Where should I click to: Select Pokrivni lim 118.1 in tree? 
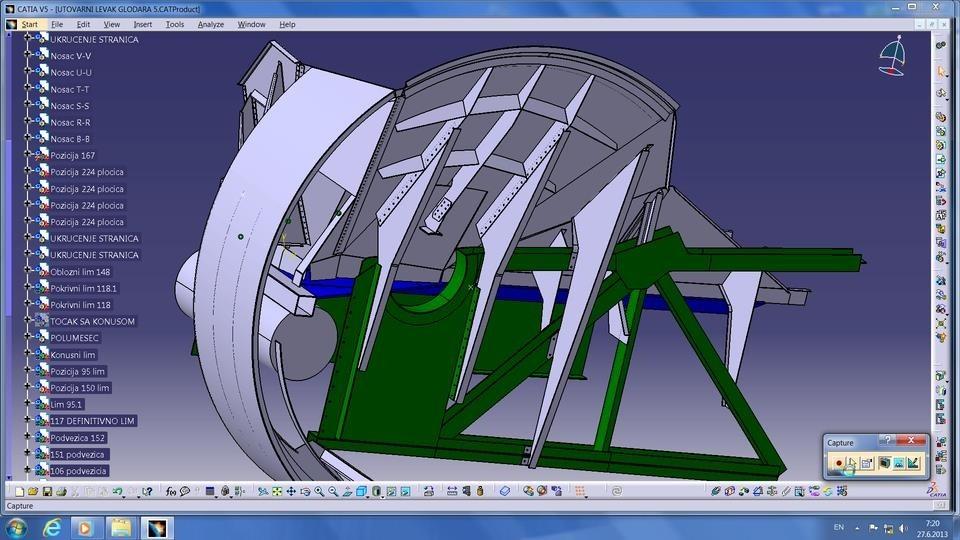[83, 288]
